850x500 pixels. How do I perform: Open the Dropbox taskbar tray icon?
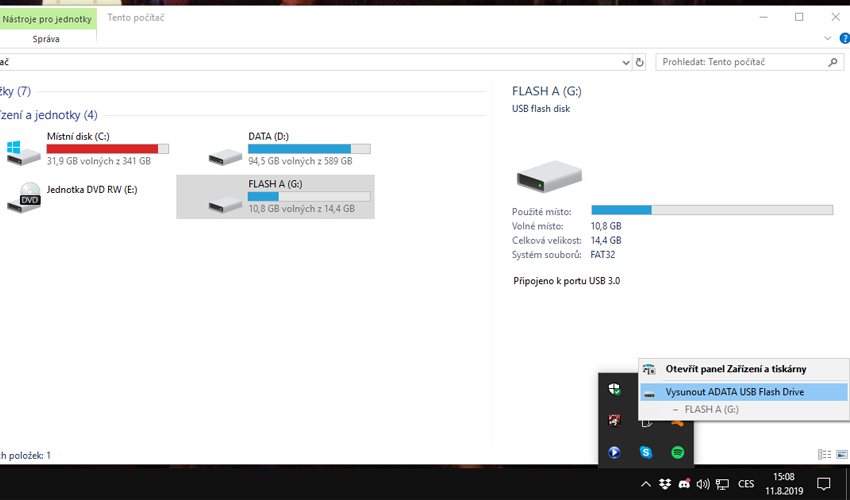(665, 484)
